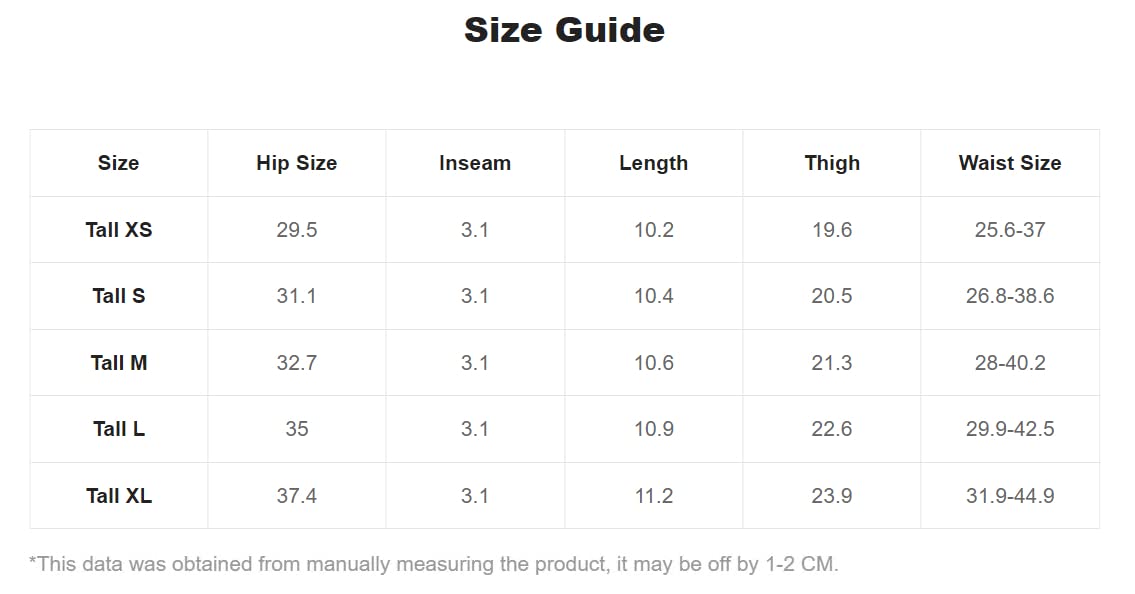Select the Length column header

tap(654, 163)
